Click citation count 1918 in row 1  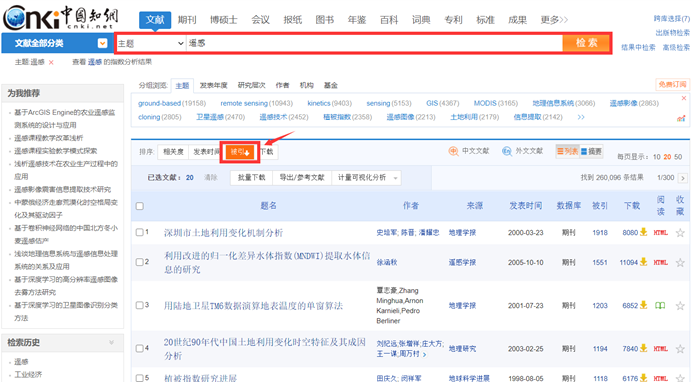click(x=600, y=232)
